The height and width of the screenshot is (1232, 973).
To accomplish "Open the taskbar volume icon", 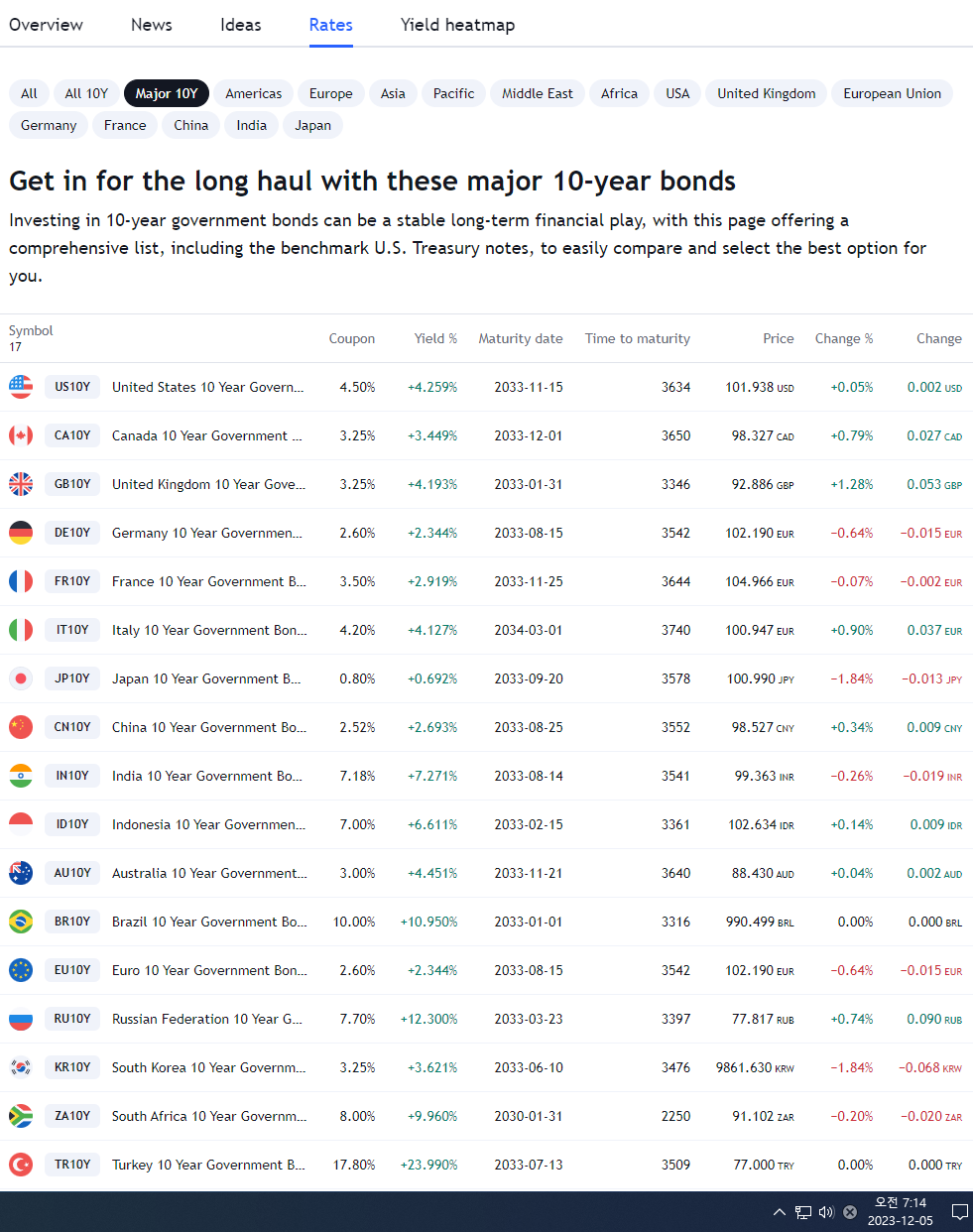I will (827, 1212).
